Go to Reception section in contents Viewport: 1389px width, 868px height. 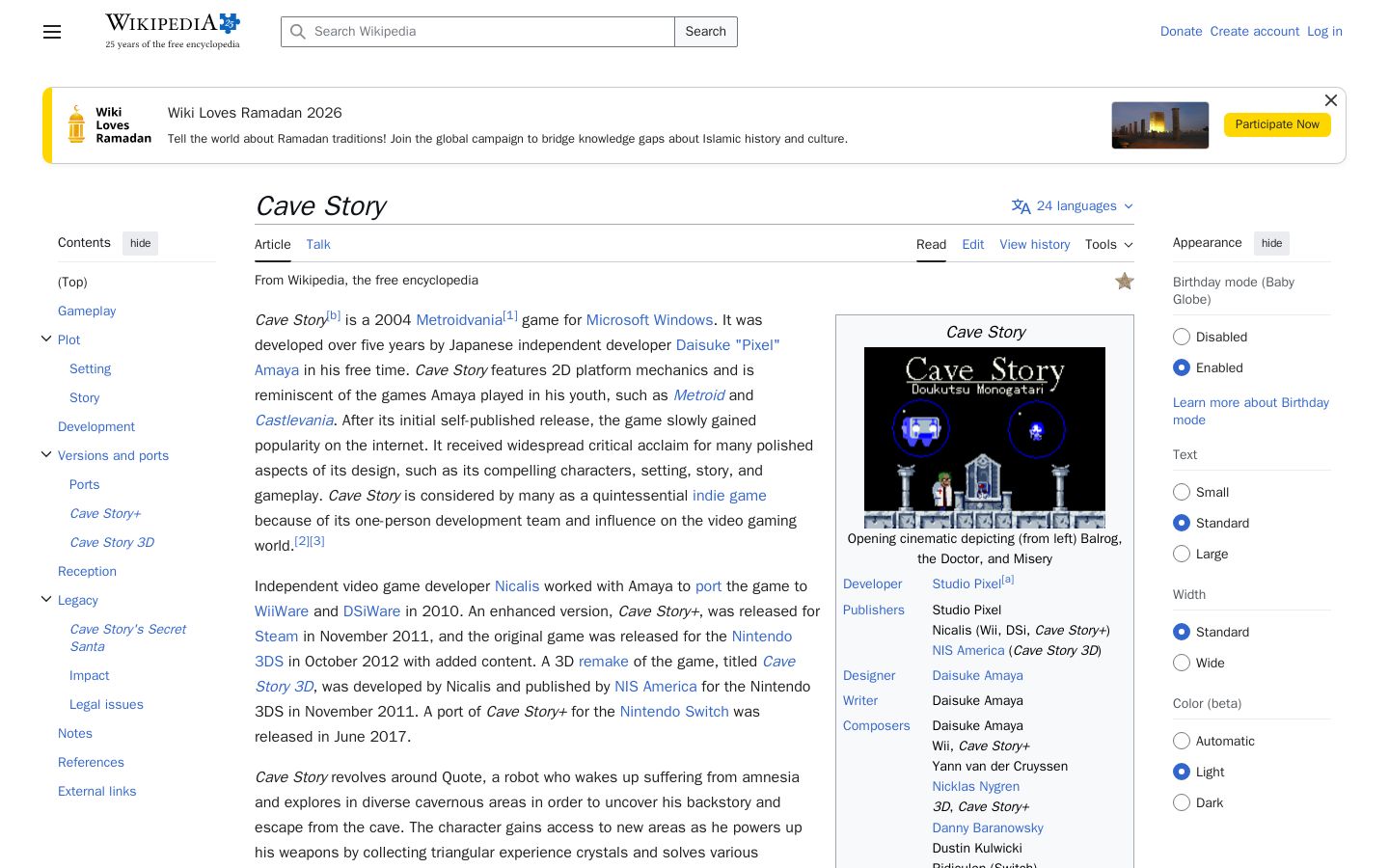[x=87, y=571]
